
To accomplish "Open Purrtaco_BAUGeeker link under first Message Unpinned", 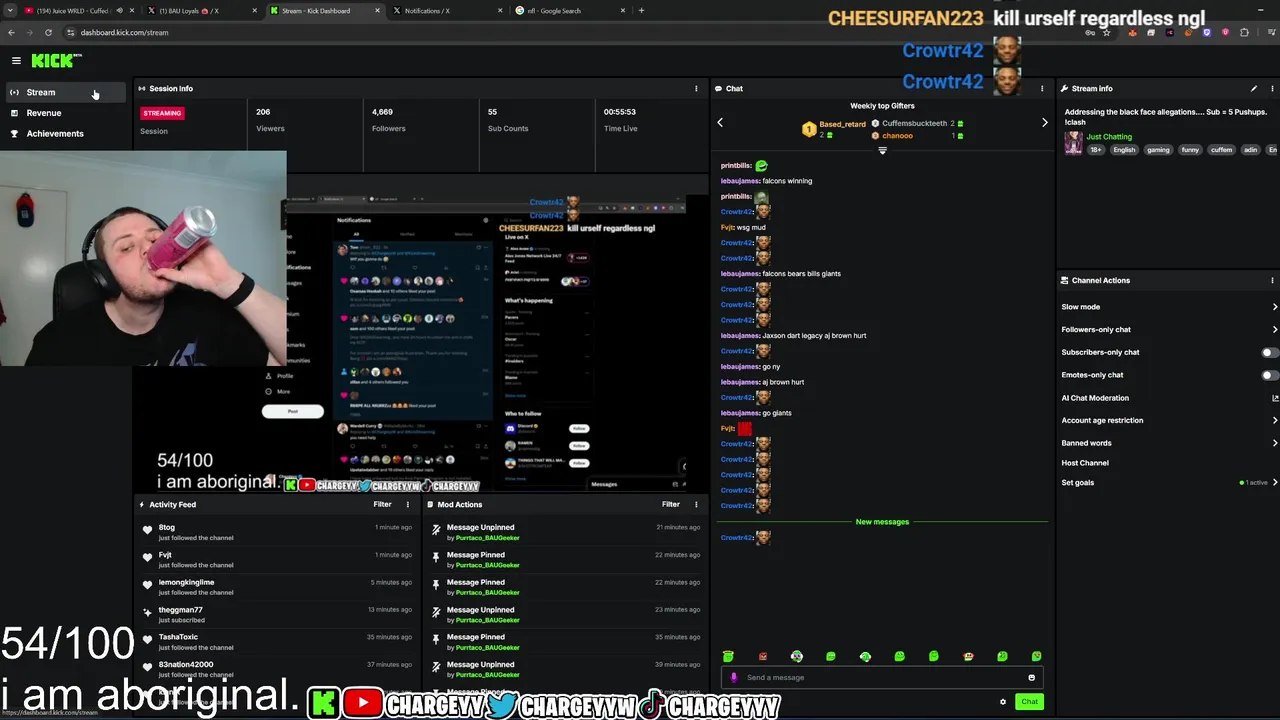I will 487,538.
